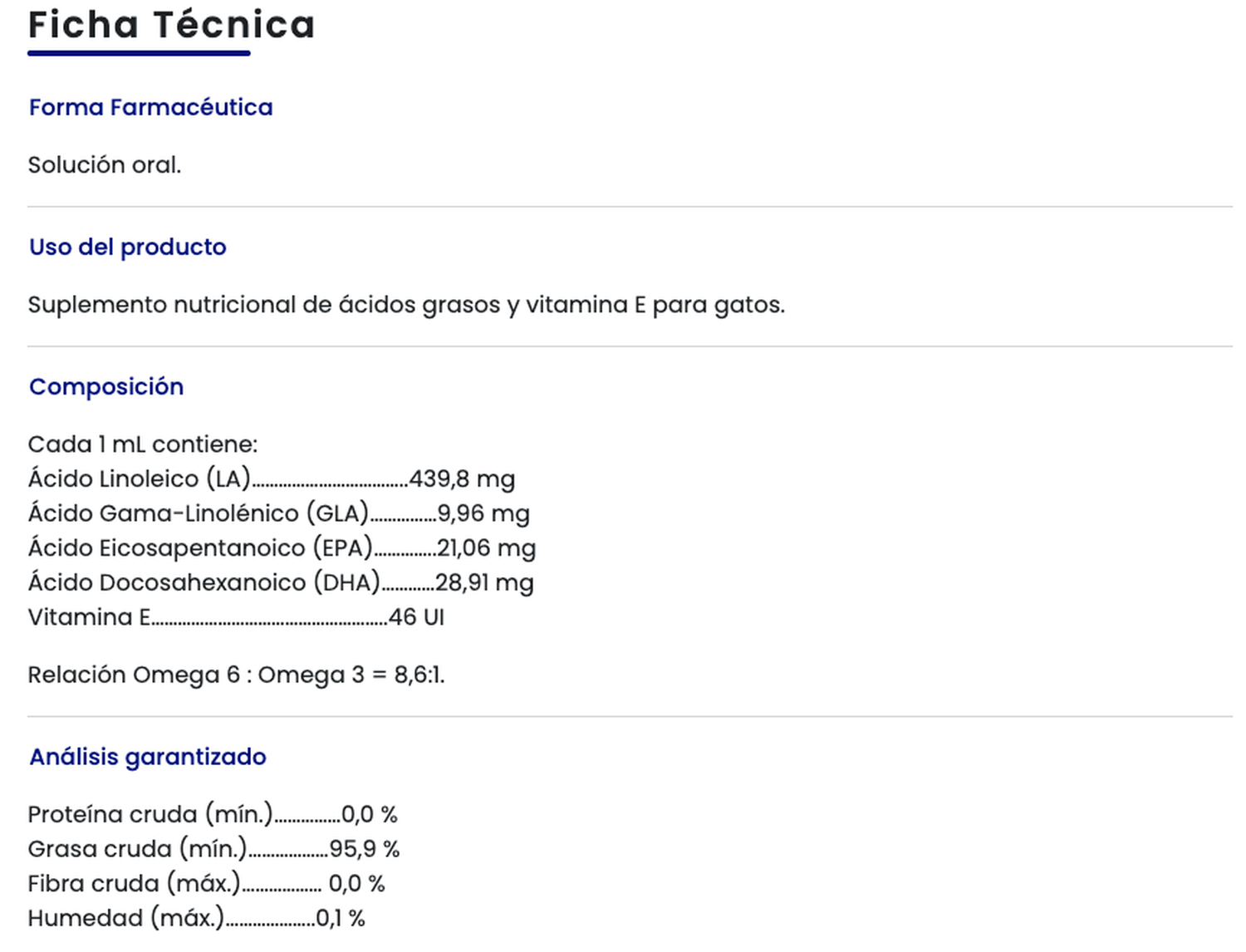The width and height of the screenshot is (1246, 952).
Task: Click the "Análisis garantizado" section title
Action: [x=148, y=757]
